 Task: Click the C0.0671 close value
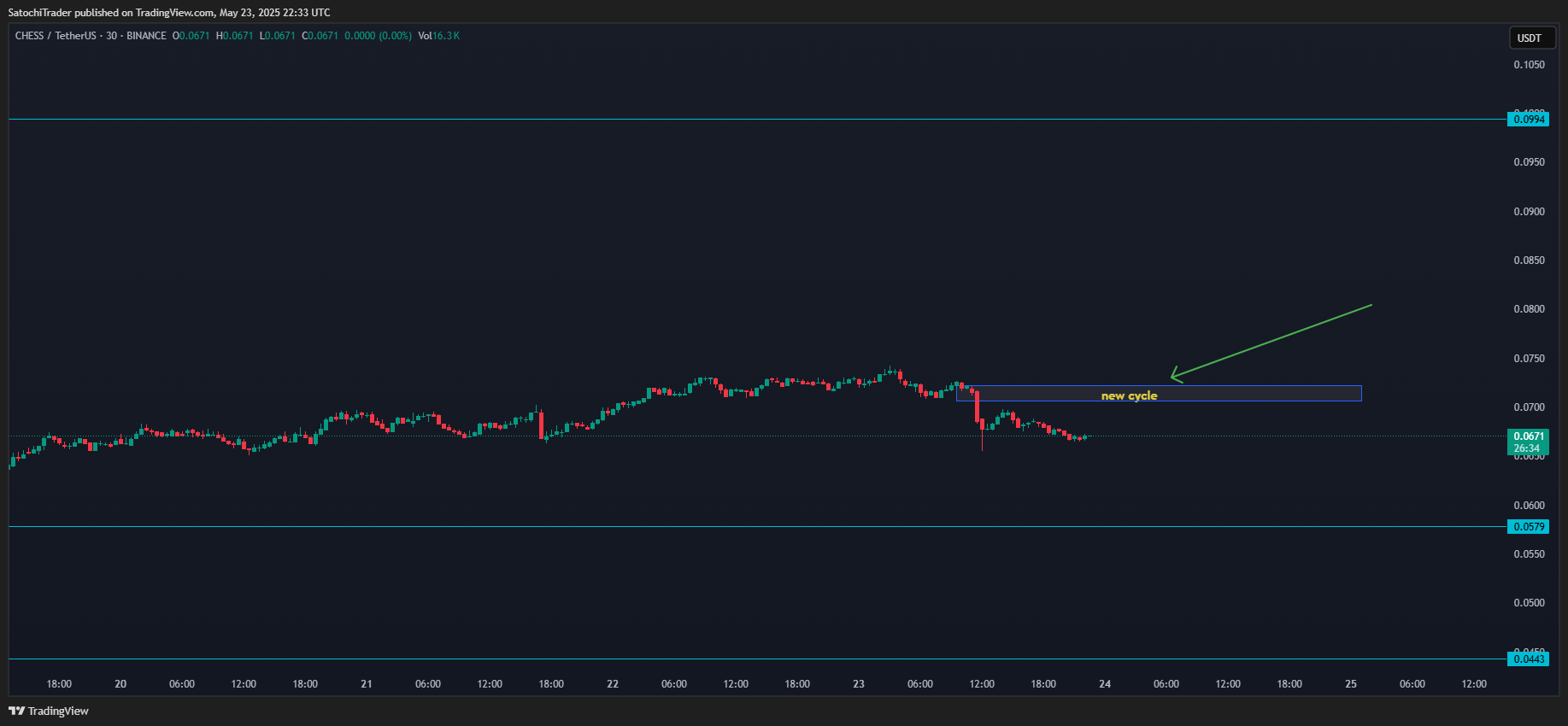pyautogui.click(x=320, y=36)
